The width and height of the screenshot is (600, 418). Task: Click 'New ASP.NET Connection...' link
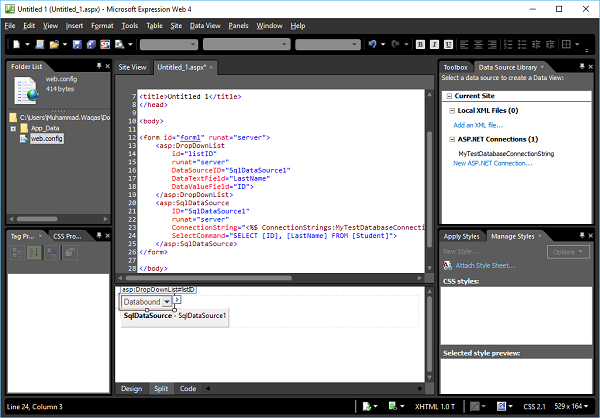pos(493,163)
